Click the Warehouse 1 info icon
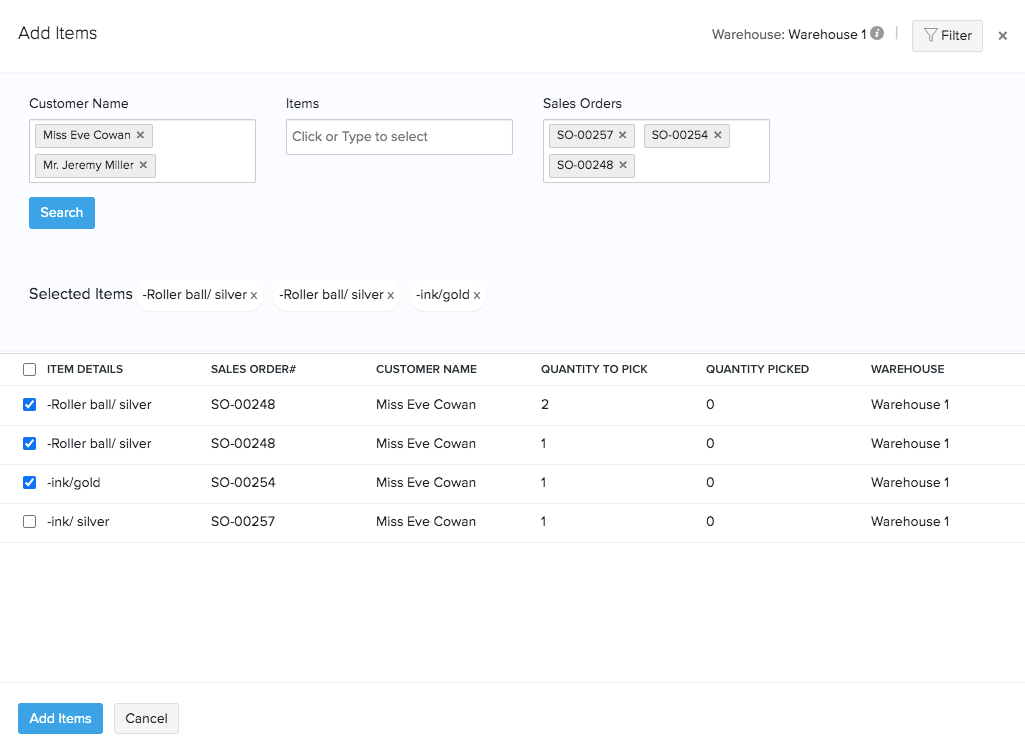 click(877, 34)
